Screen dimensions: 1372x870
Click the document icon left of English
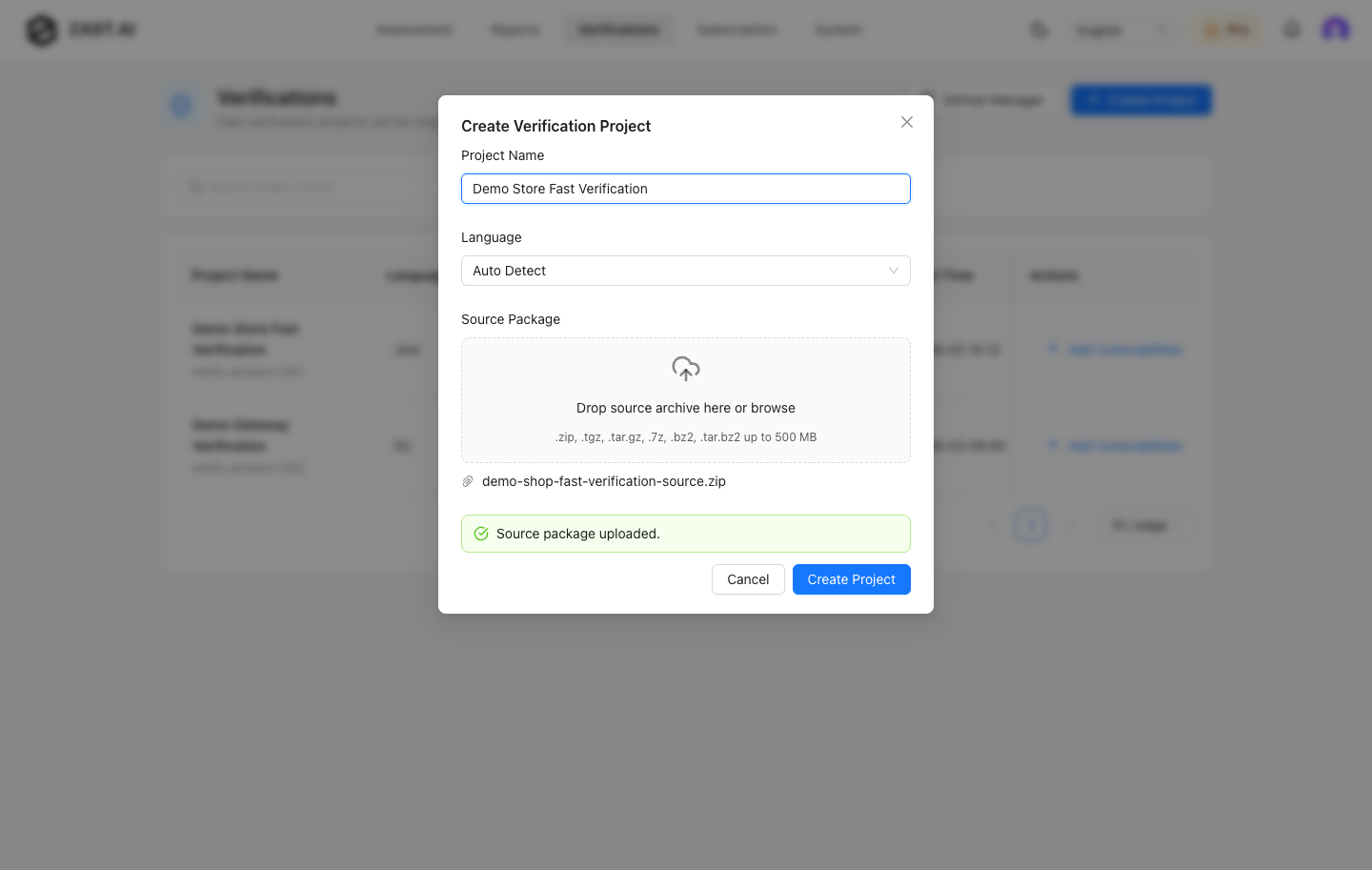pos(1039,30)
